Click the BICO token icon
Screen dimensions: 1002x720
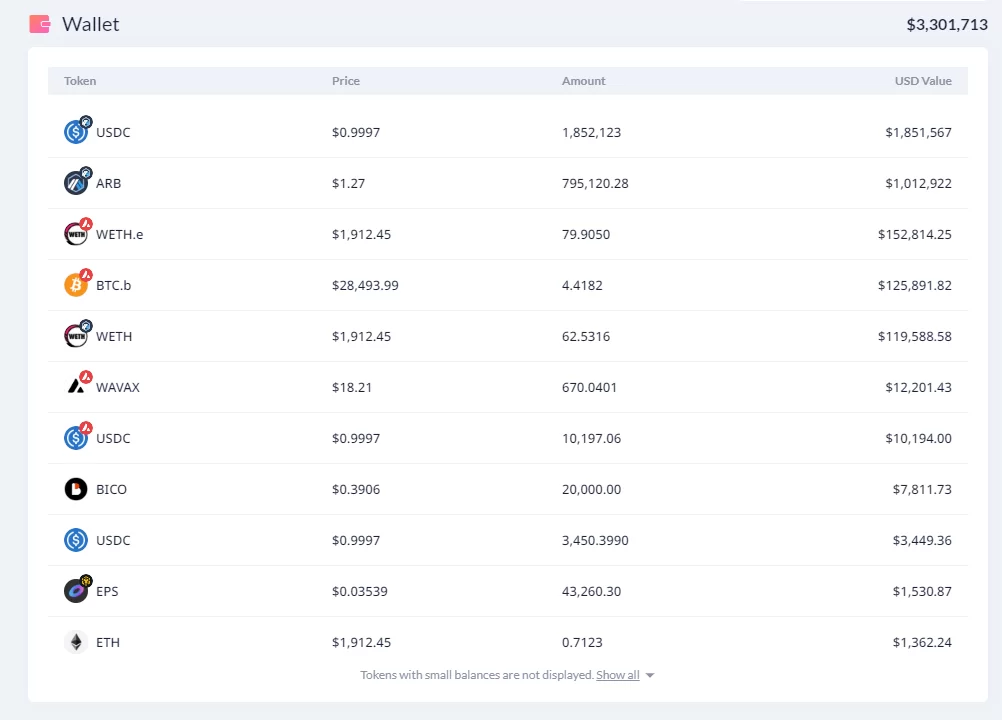click(x=76, y=489)
